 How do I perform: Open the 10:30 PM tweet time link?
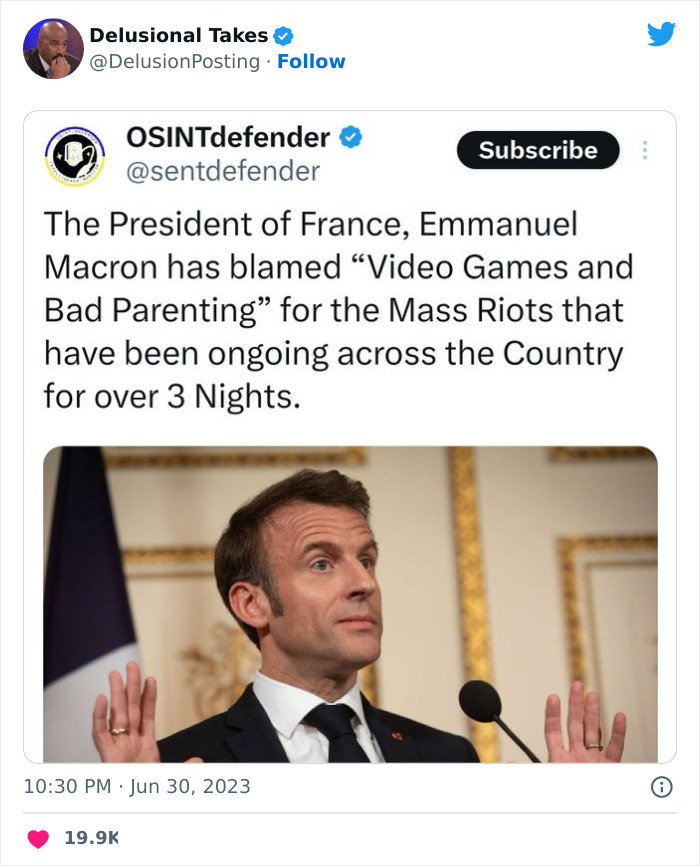pyautogui.click(x=67, y=787)
